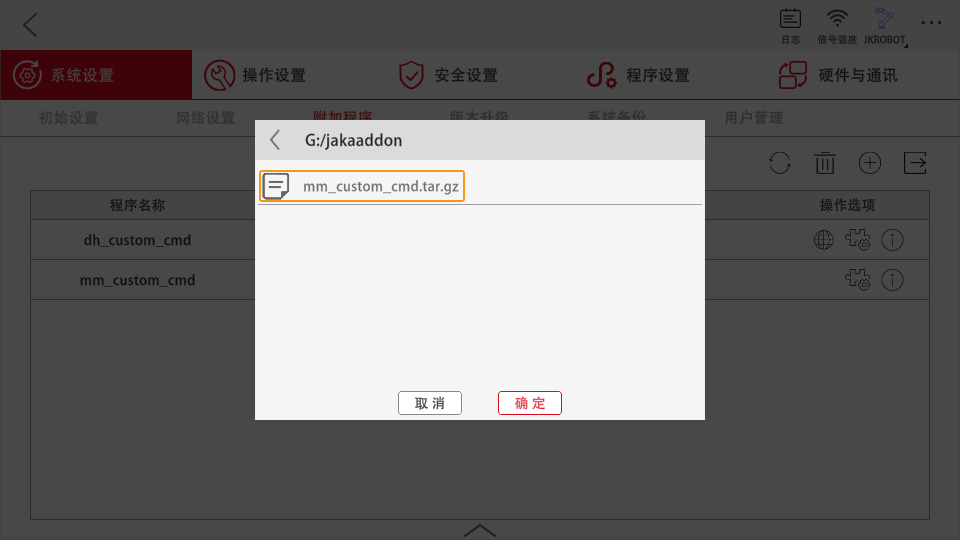Screen dimensions: 960x540
Task: Open the three-dot more options menu
Action: (931, 23)
